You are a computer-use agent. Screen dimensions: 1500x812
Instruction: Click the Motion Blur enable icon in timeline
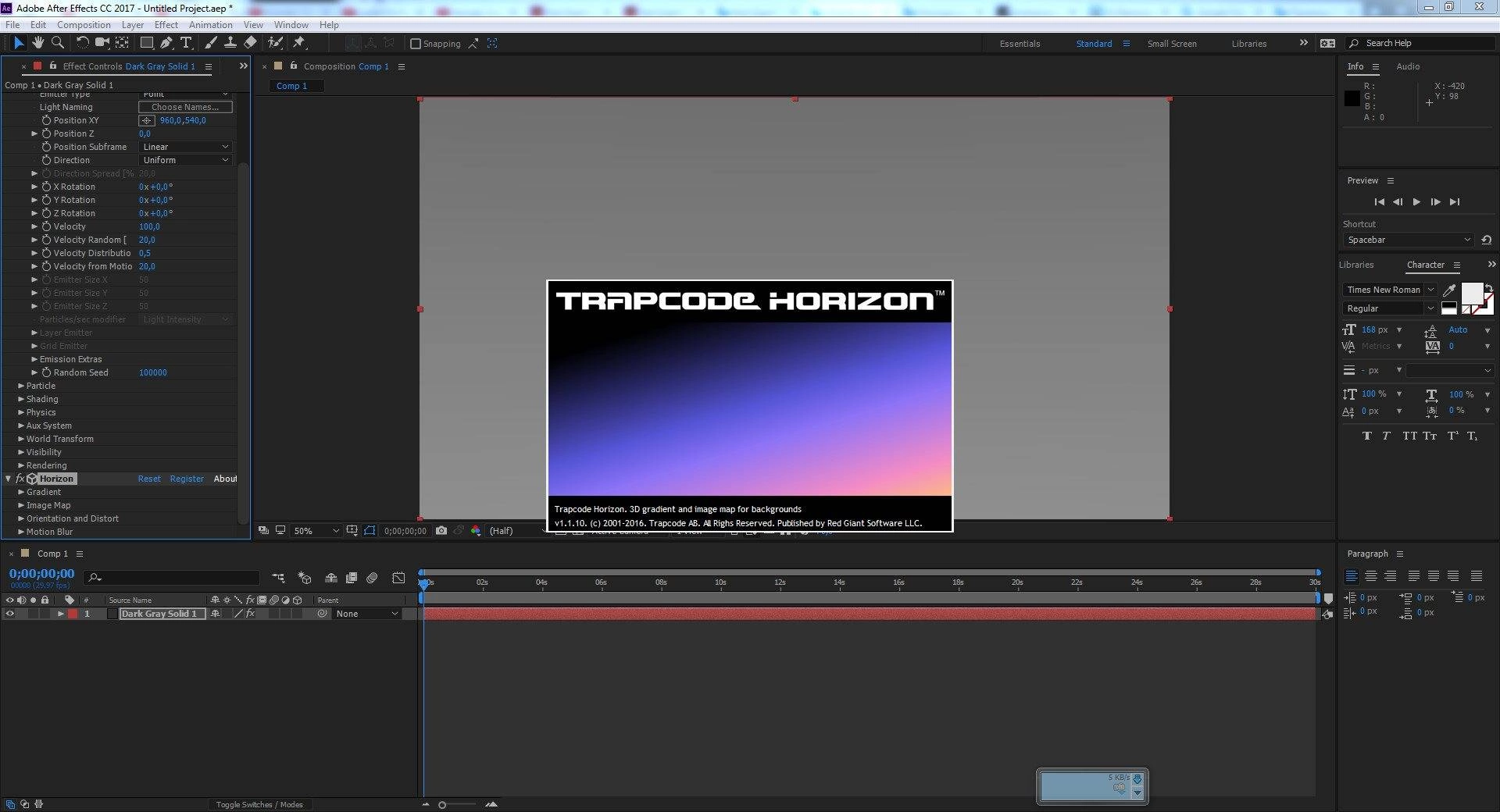pyautogui.click(x=372, y=578)
